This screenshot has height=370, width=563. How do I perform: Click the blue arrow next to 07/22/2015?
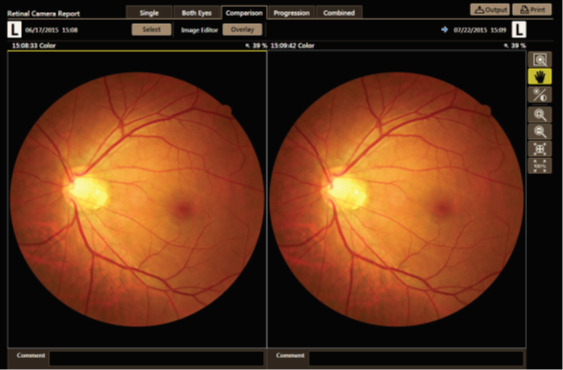445,29
